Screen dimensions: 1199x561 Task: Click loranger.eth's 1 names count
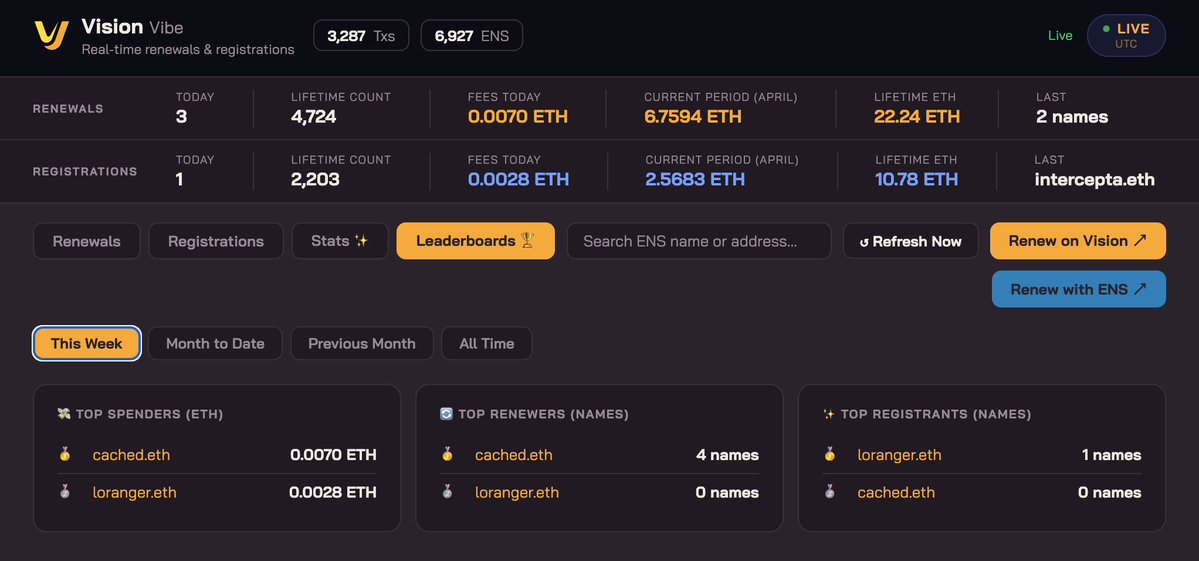pos(1111,455)
